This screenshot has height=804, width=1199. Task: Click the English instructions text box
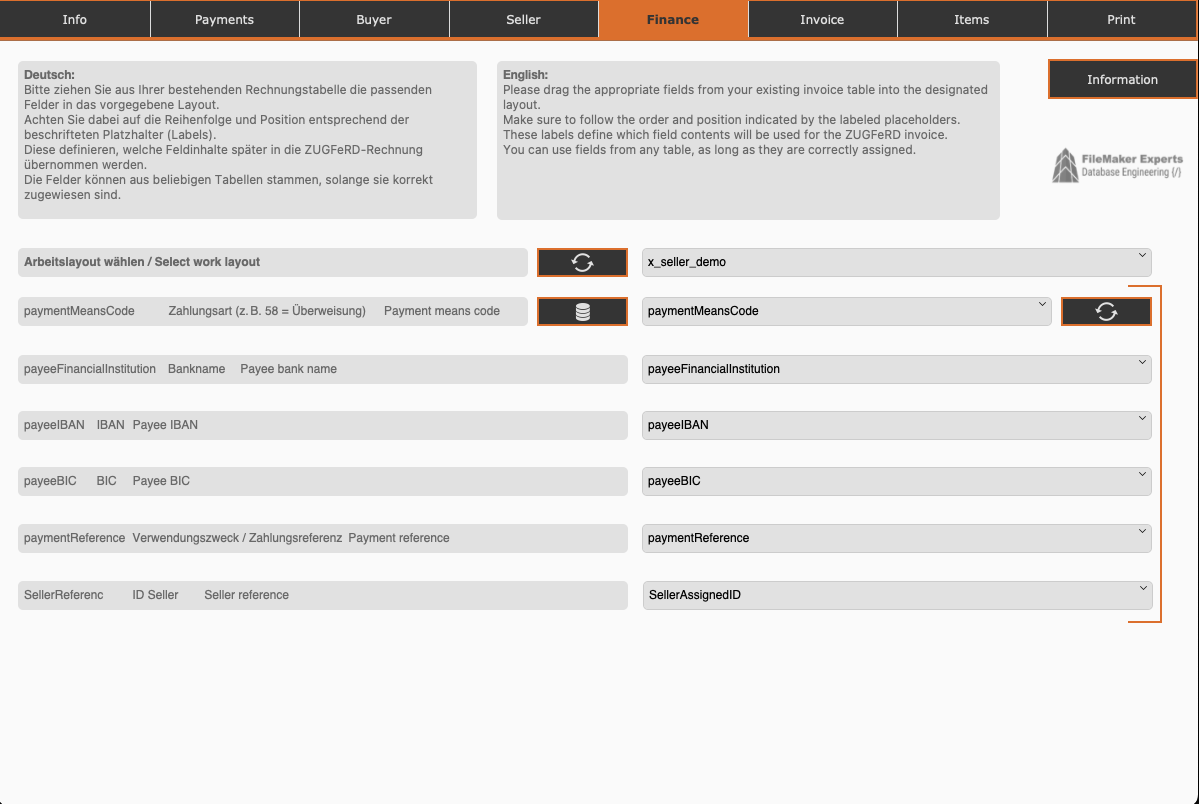coord(748,140)
